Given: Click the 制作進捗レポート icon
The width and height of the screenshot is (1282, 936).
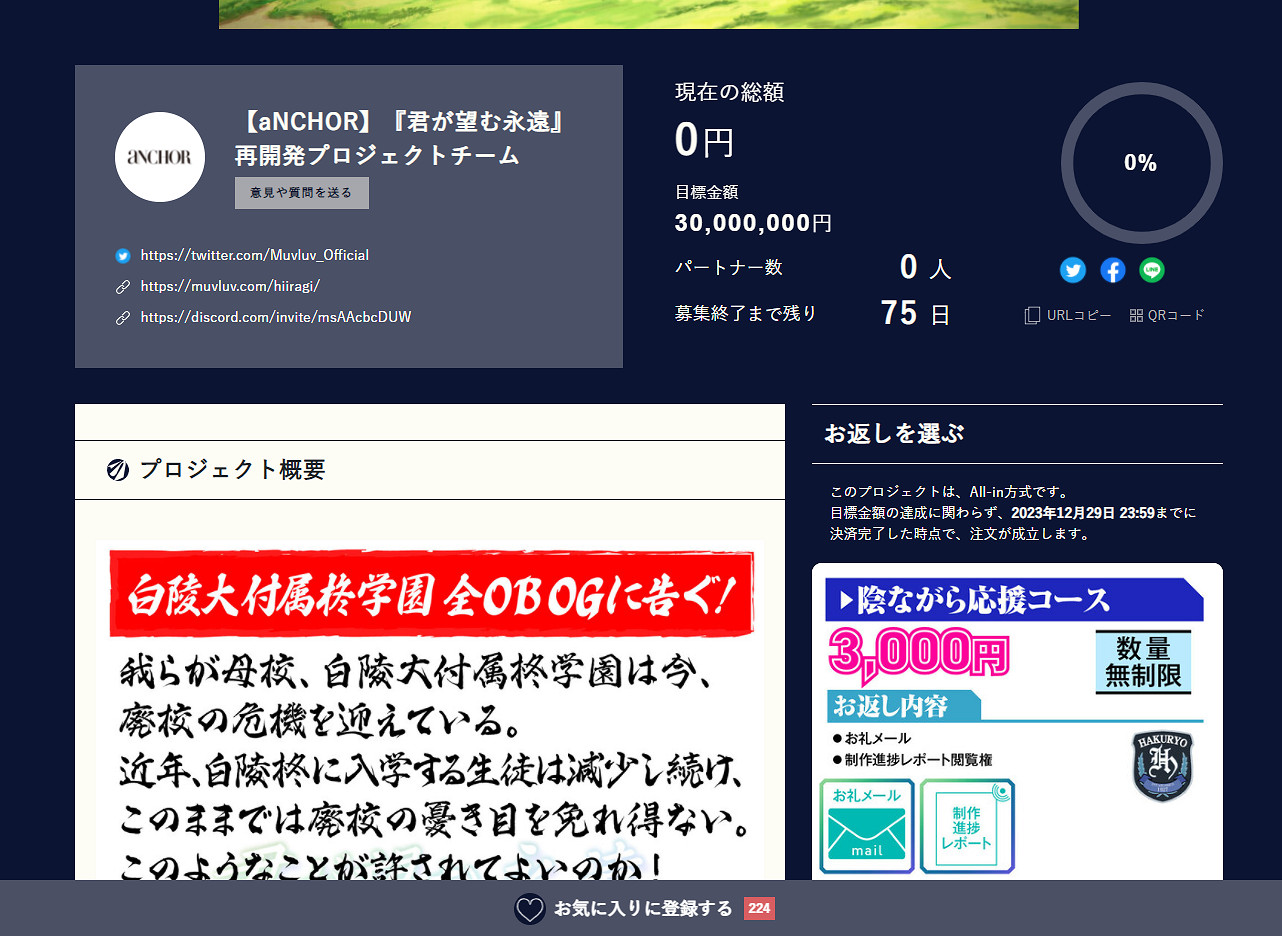Looking at the screenshot, I should (966, 826).
